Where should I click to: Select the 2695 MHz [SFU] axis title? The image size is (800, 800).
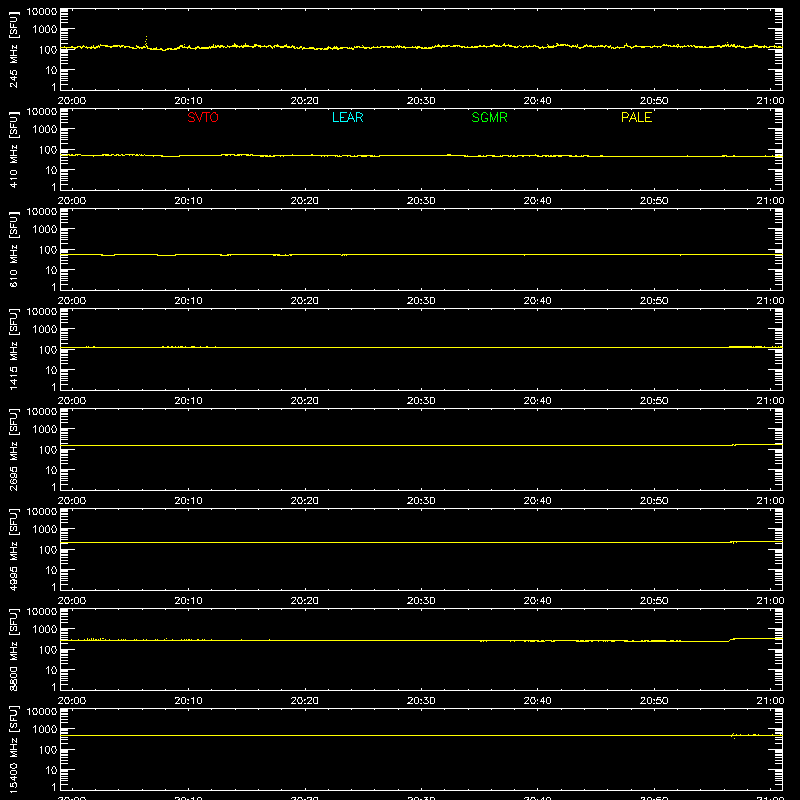[x=14, y=449]
